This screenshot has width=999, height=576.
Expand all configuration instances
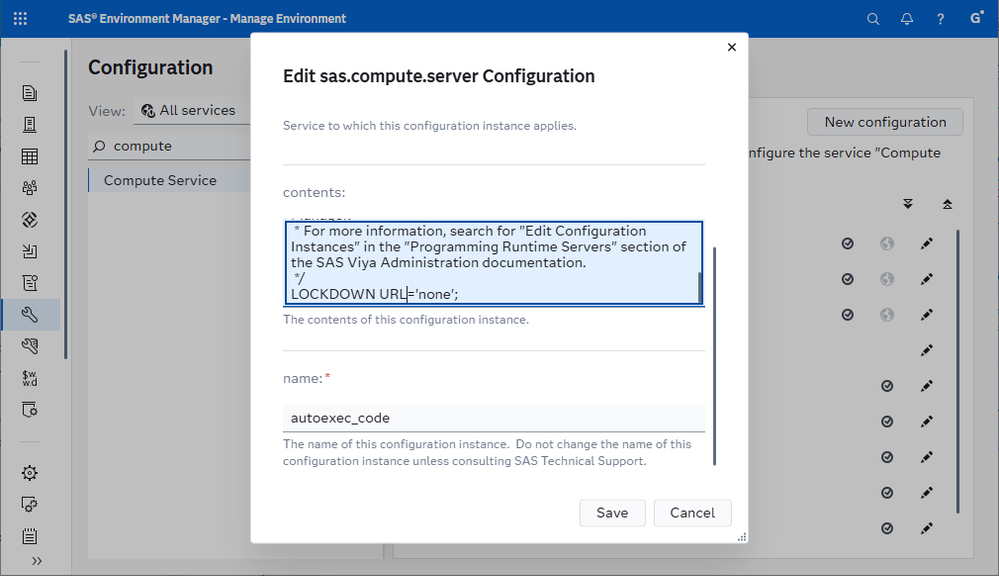[x=908, y=204]
